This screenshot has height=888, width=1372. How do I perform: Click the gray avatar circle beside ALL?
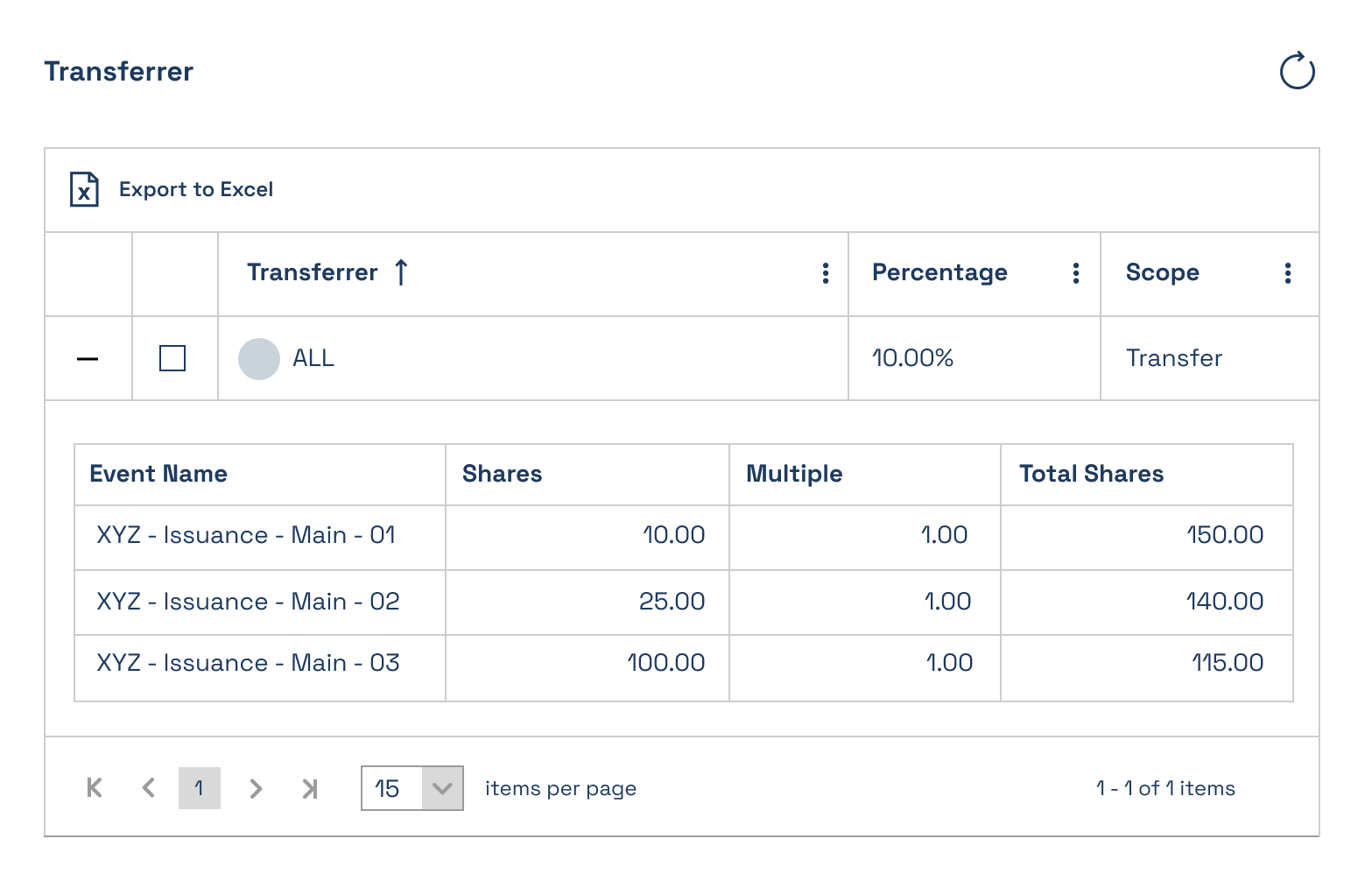click(259, 358)
